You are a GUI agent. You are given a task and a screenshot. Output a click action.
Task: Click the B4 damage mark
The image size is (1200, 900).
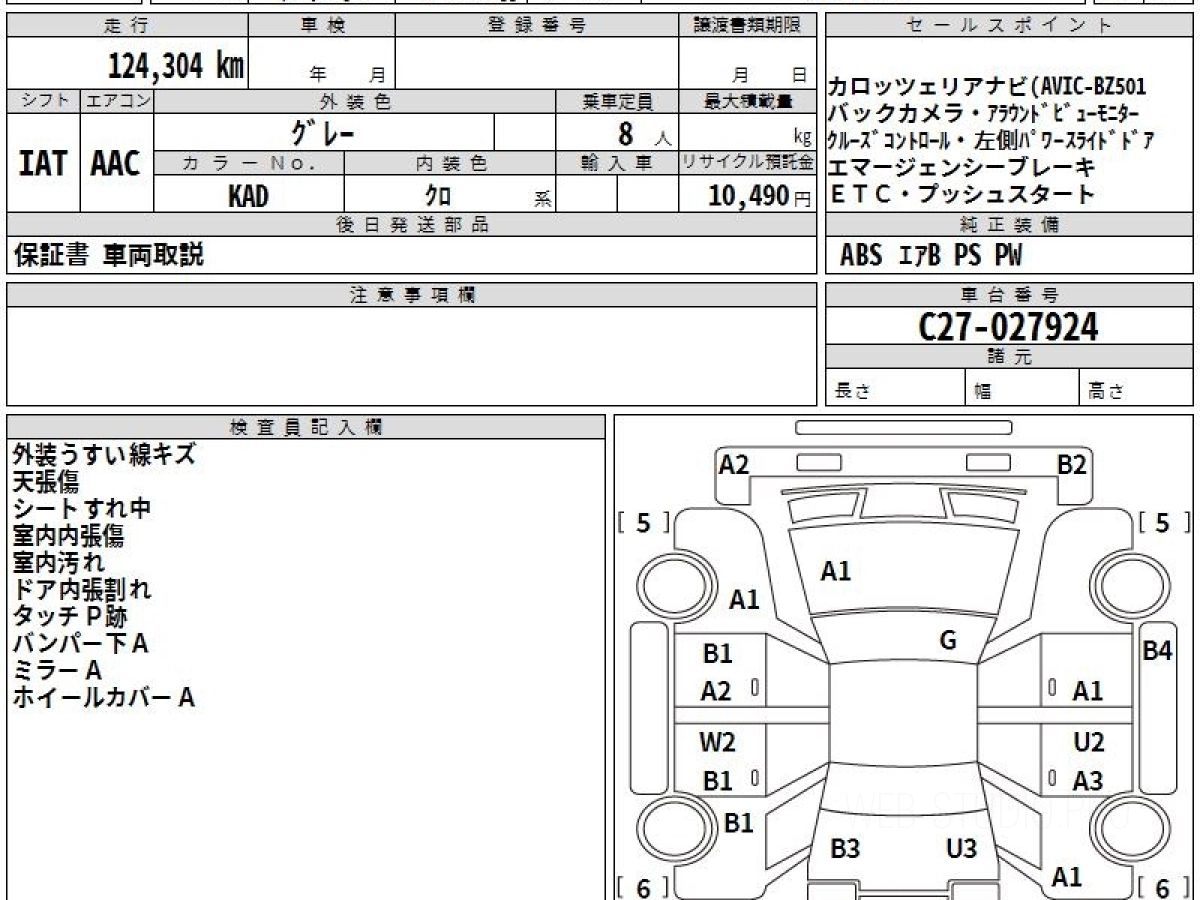(x=1157, y=650)
